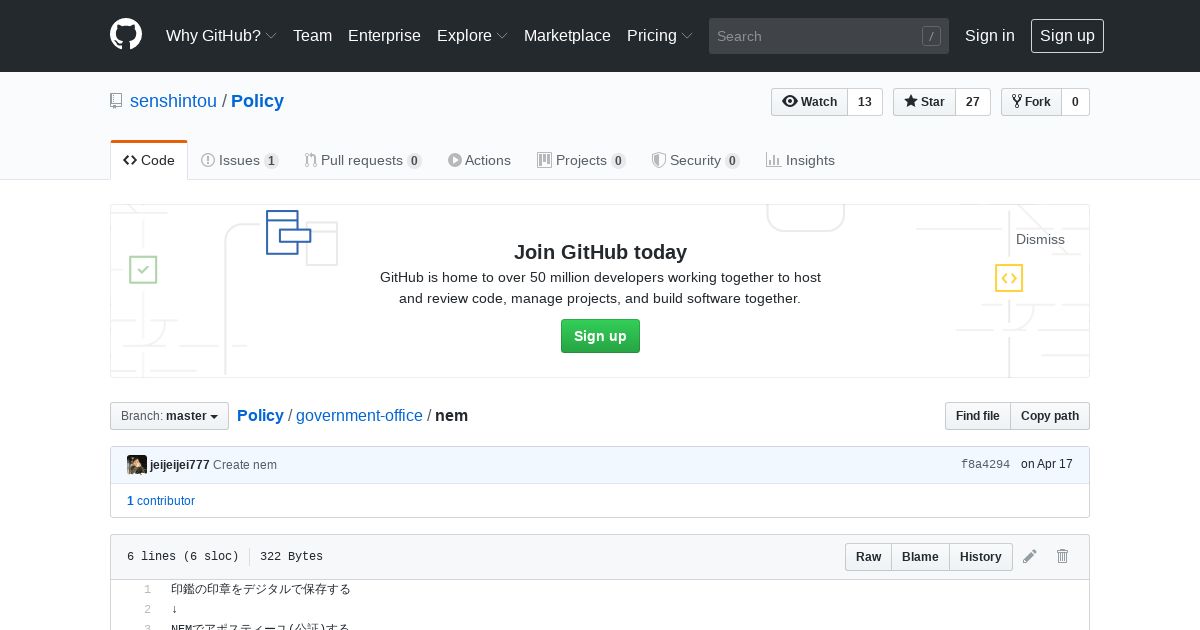Select line number 2

click(x=147, y=610)
